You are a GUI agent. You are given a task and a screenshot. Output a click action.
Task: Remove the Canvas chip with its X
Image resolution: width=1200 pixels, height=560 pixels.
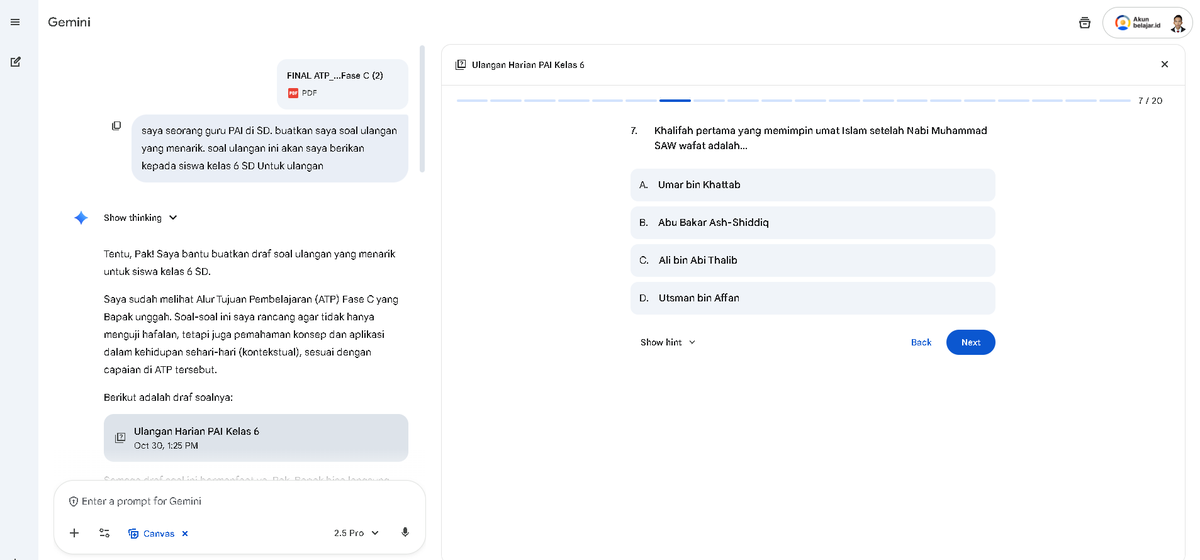(x=185, y=533)
